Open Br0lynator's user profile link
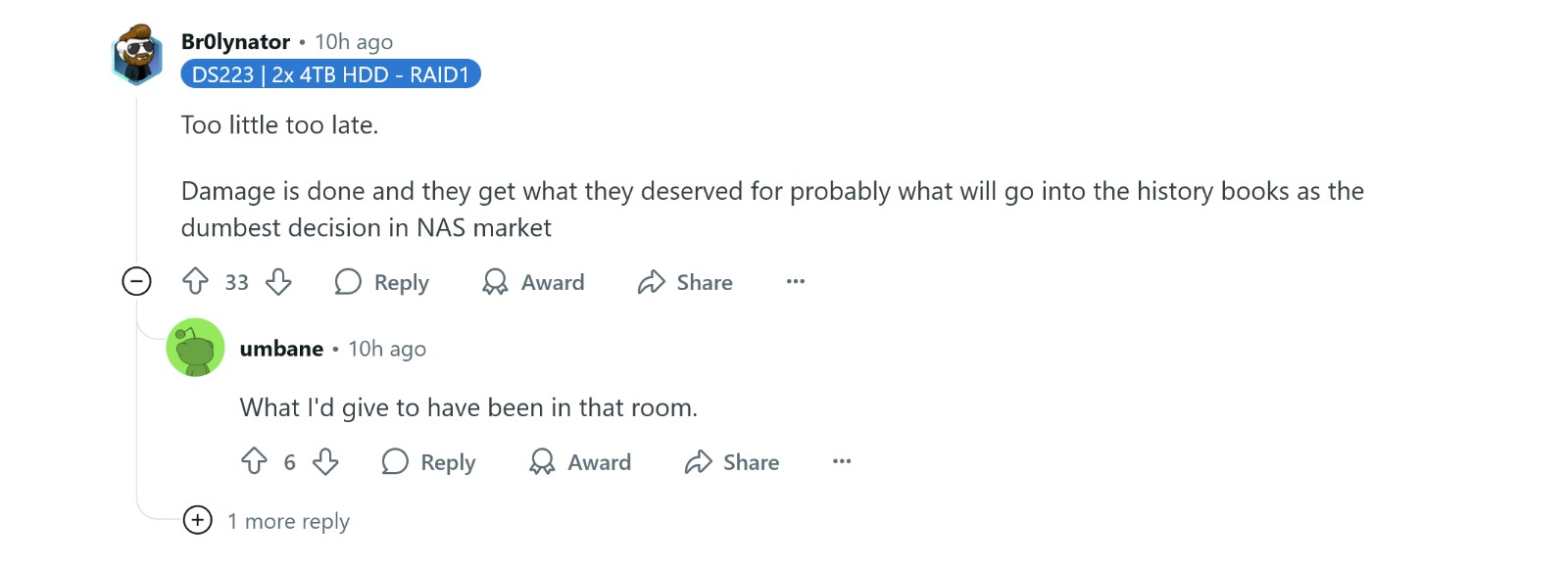This screenshot has width=1568, height=569. pyautogui.click(x=235, y=42)
